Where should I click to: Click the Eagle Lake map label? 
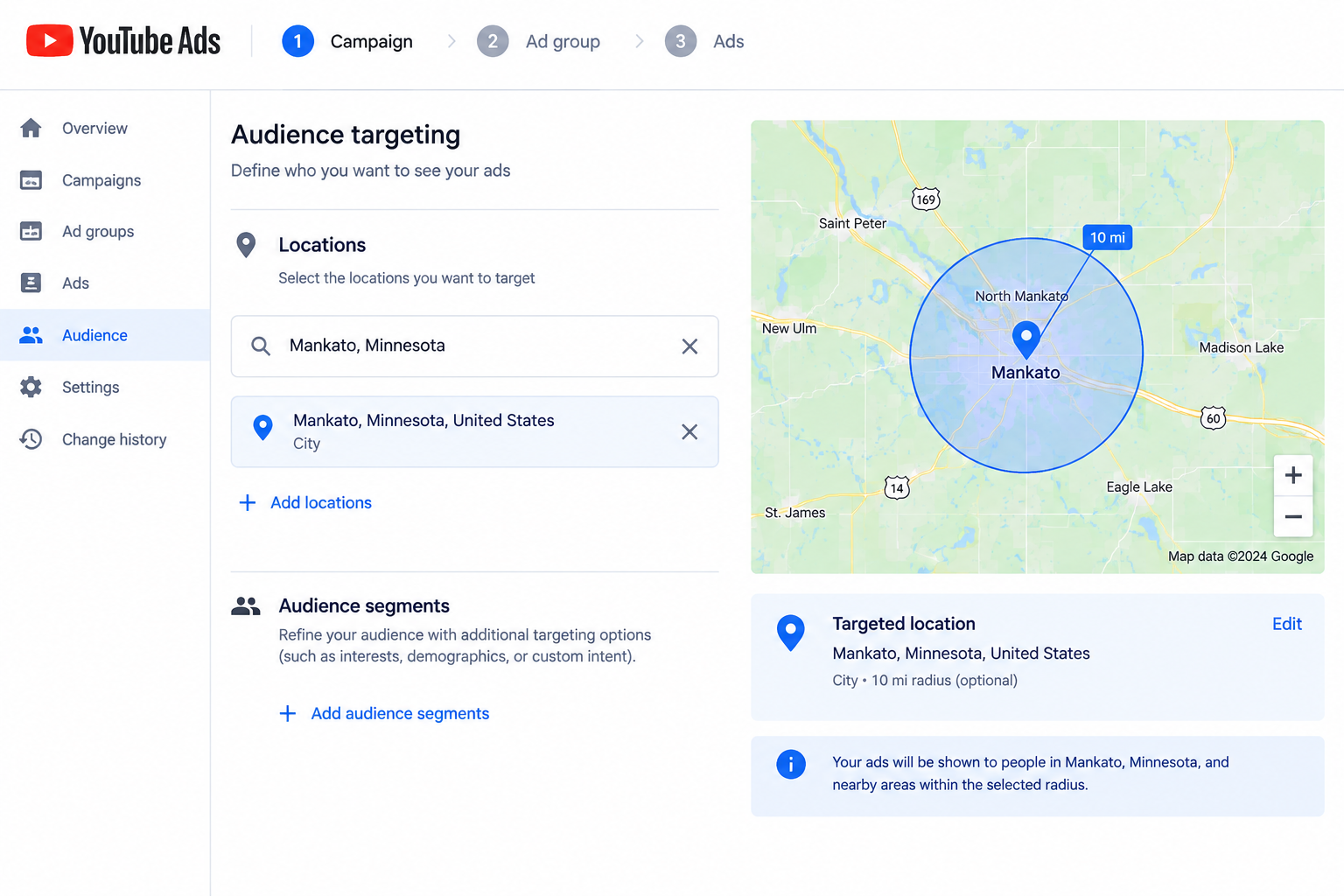(x=1139, y=487)
